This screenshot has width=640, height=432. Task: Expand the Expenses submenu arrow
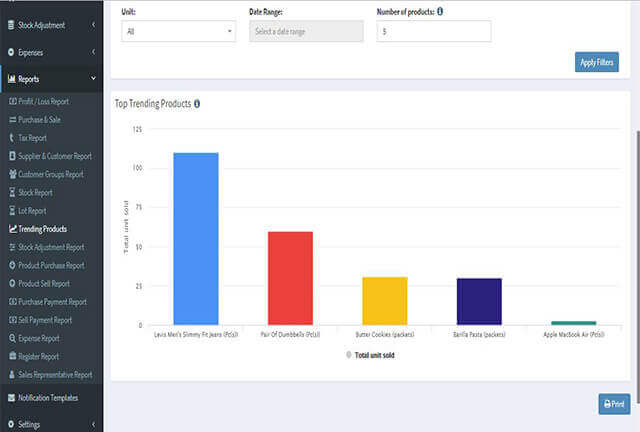(93, 51)
